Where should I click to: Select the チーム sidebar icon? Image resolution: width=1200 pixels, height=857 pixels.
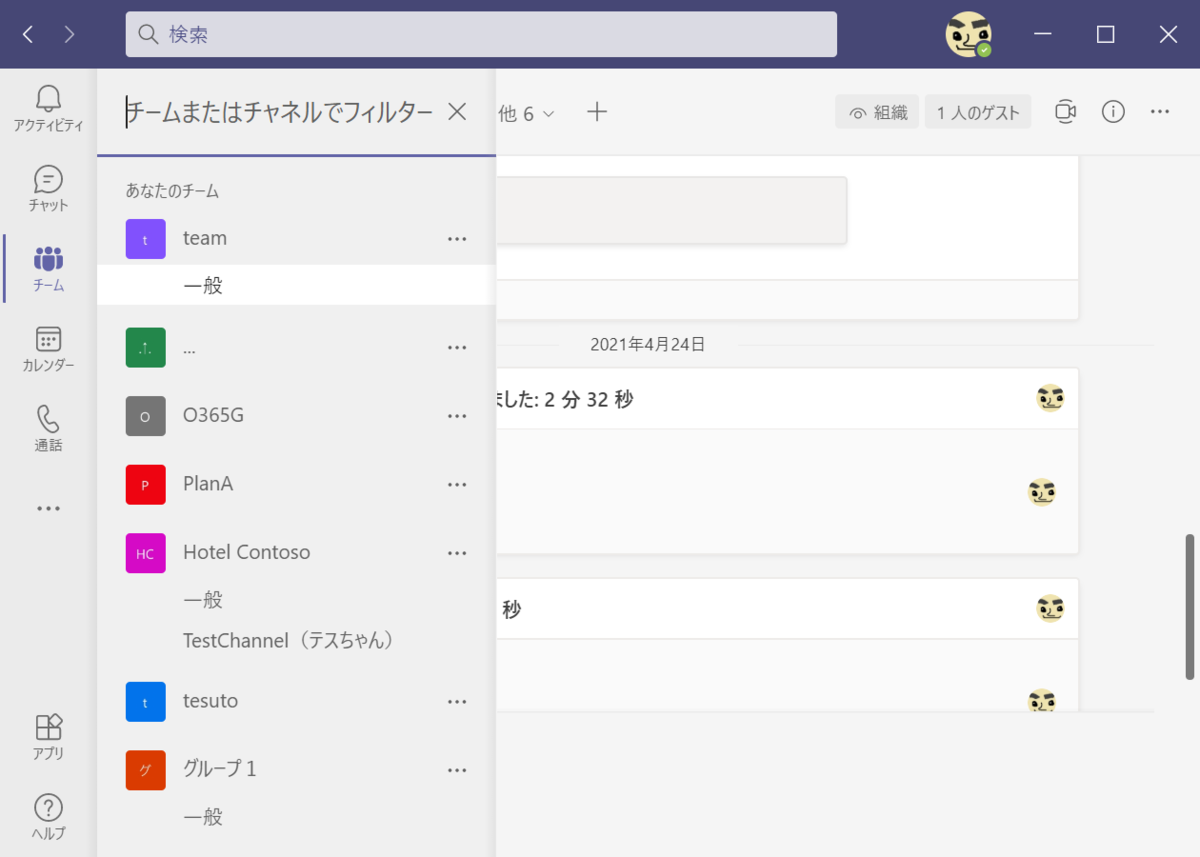point(48,268)
